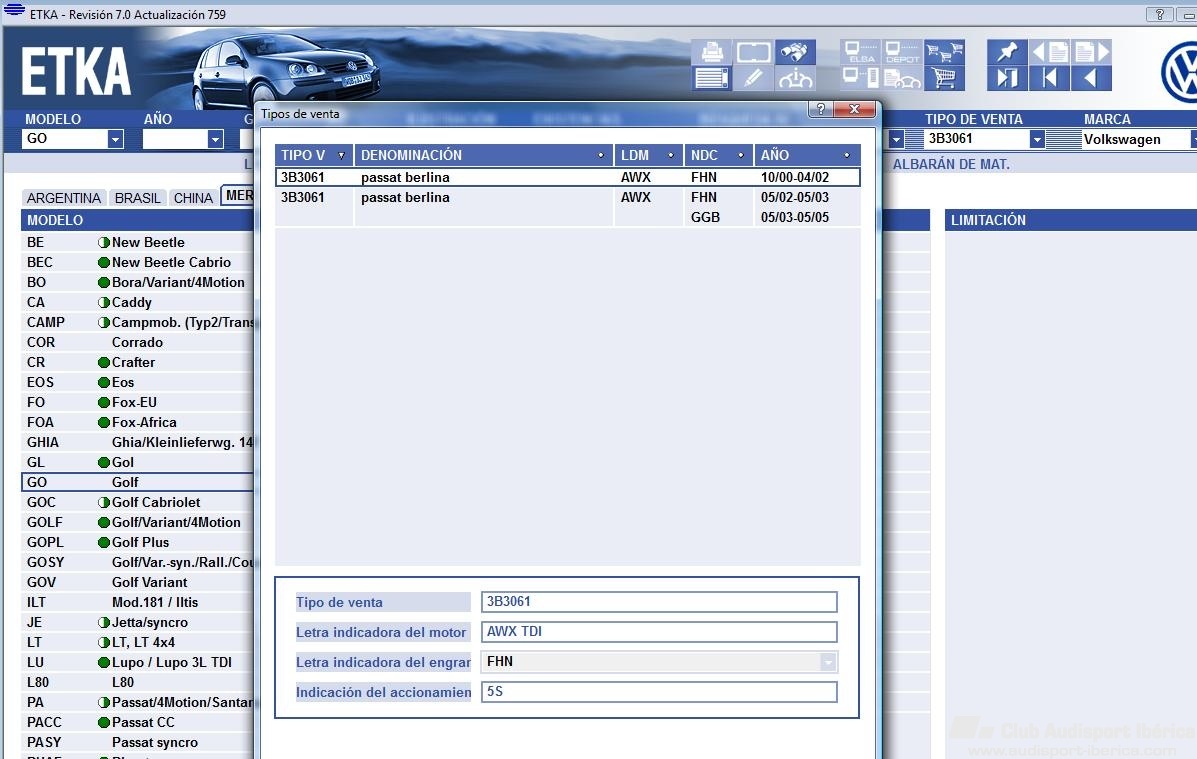Click the 5S accionamiento field
Screen dimensions: 1197x759
659,692
